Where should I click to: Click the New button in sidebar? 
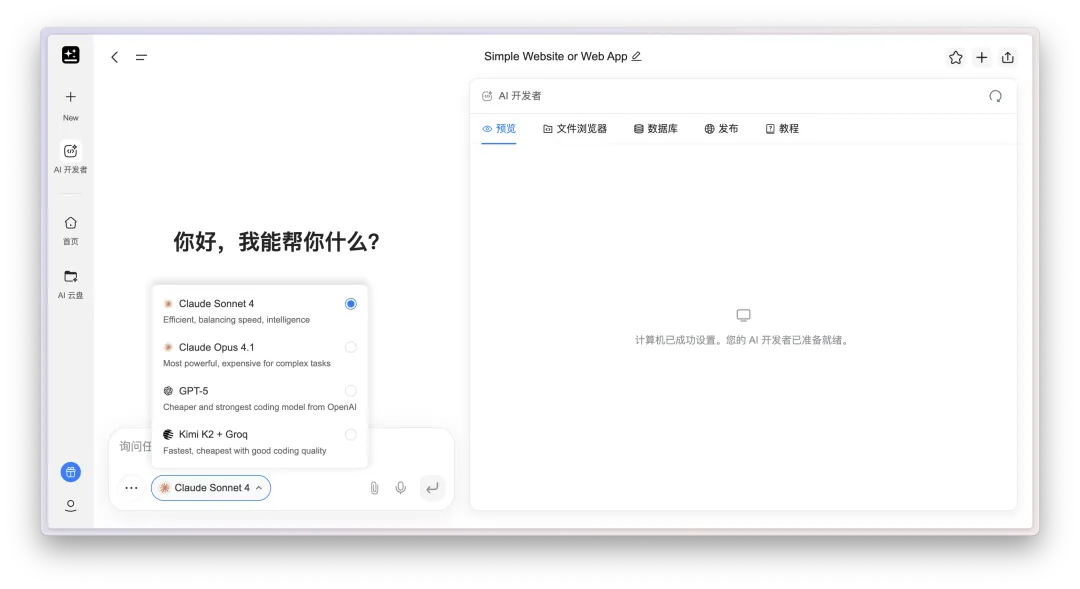pyautogui.click(x=70, y=104)
